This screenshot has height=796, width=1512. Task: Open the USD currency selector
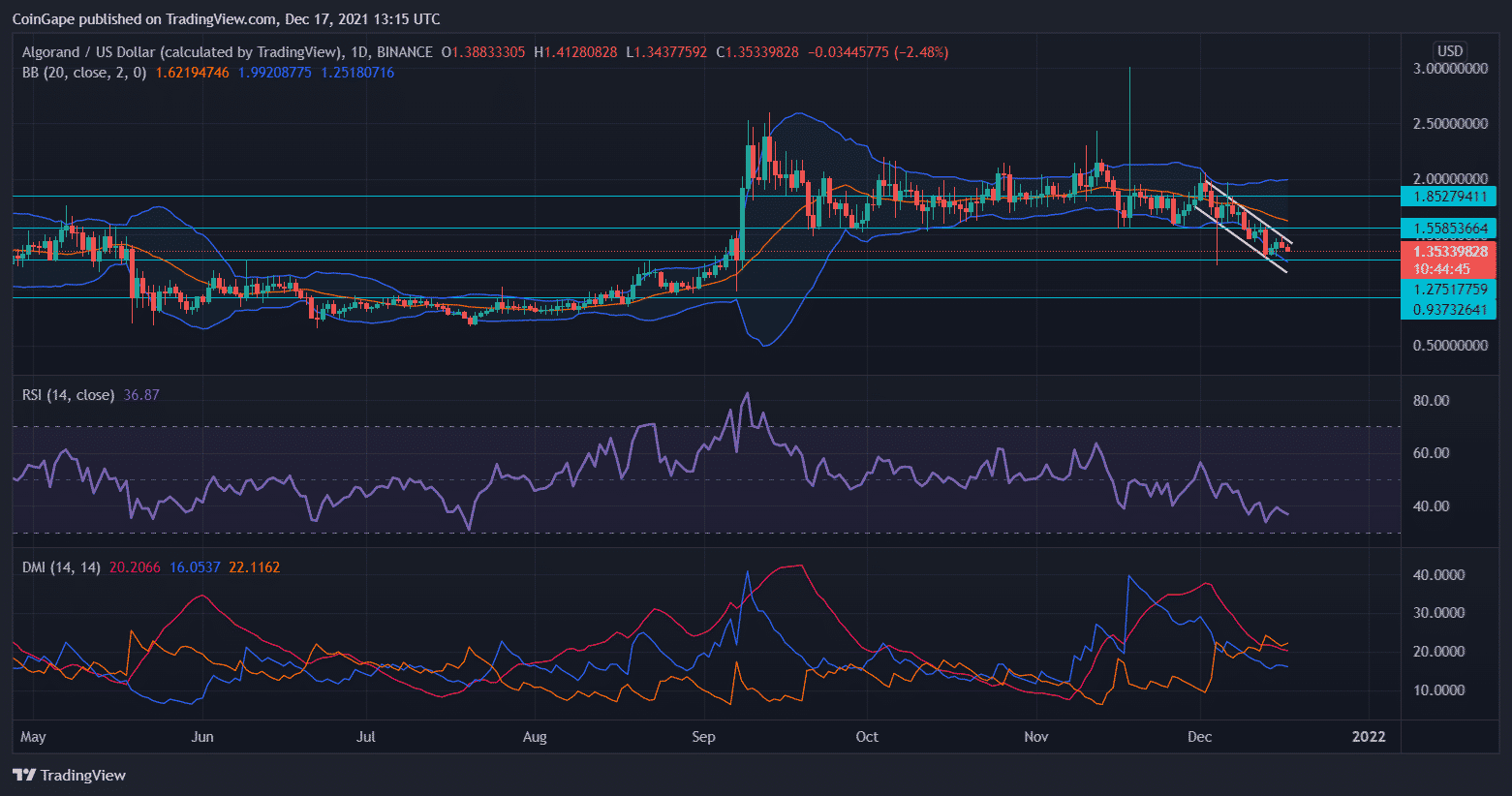[1449, 51]
